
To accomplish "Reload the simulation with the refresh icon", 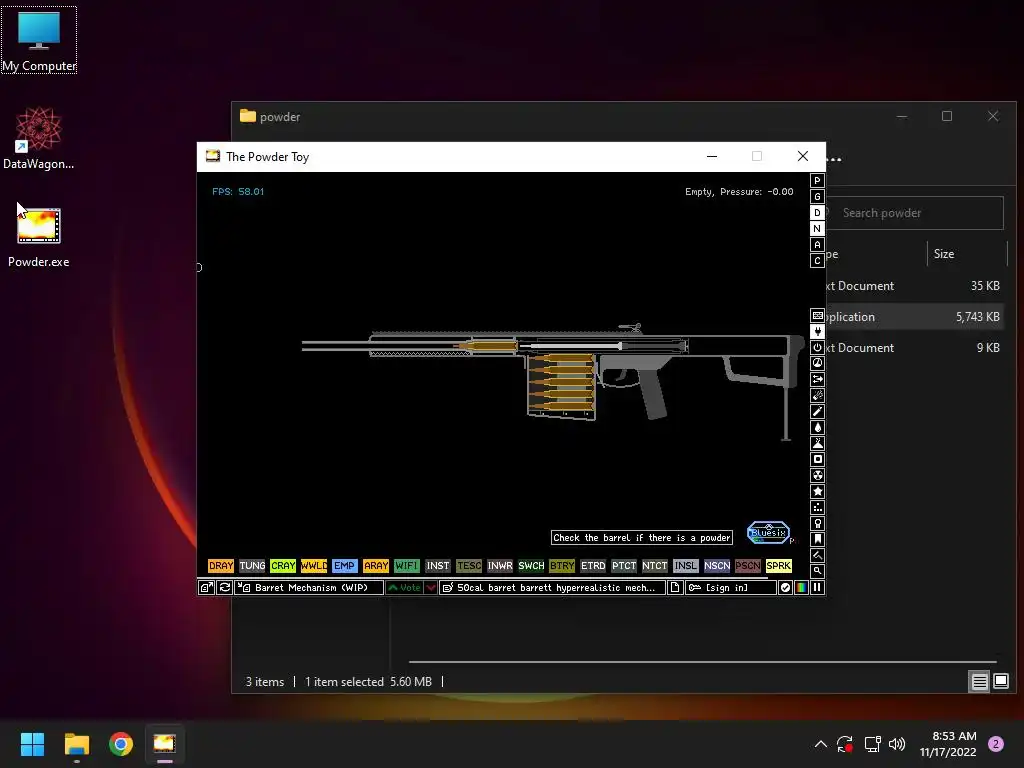I will click(225, 588).
